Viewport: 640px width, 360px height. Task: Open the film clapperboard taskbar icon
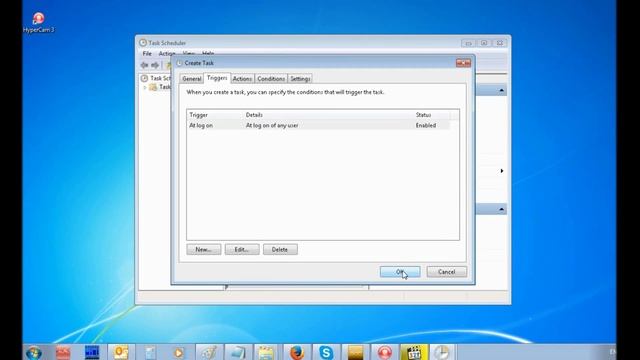tap(413, 352)
